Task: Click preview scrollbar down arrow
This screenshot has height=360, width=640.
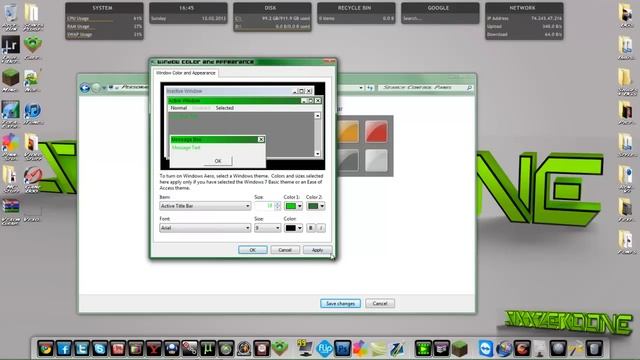Action: 317,154
